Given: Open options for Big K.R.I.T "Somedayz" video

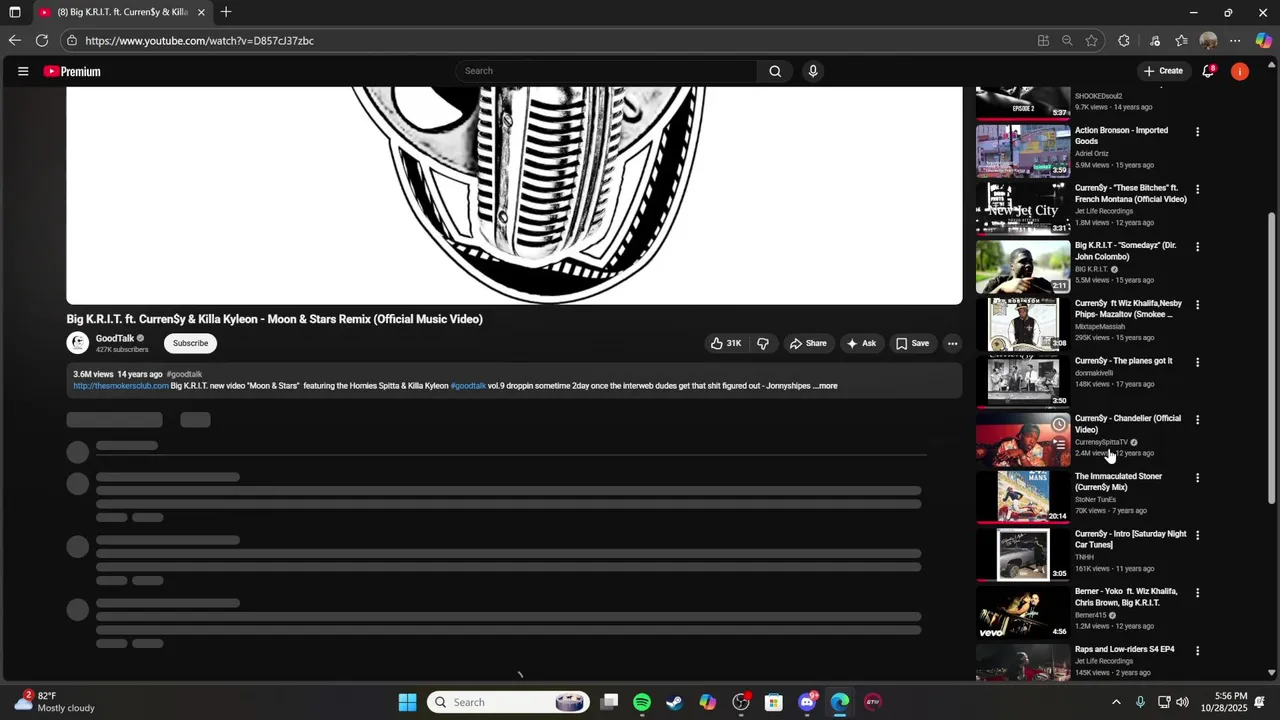Looking at the screenshot, I should pyautogui.click(x=1197, y=247).
